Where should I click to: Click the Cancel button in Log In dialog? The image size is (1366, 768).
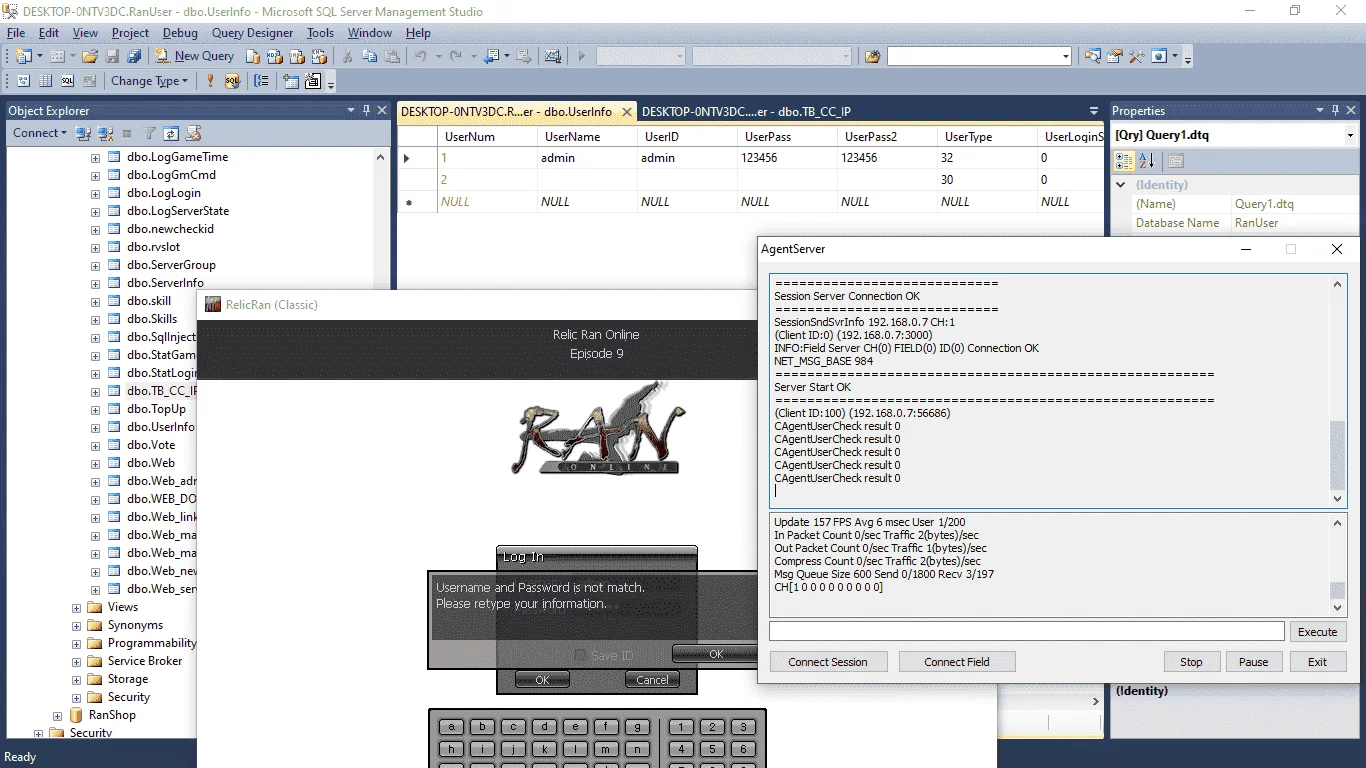pos(652,680)
